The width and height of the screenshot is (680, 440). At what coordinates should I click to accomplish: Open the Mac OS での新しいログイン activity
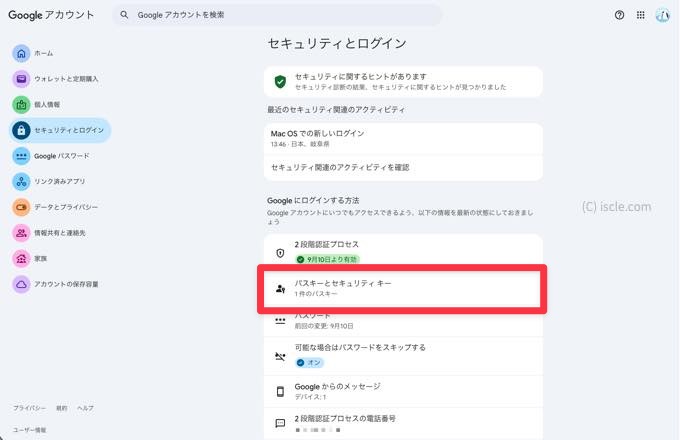tap(403, 138)
